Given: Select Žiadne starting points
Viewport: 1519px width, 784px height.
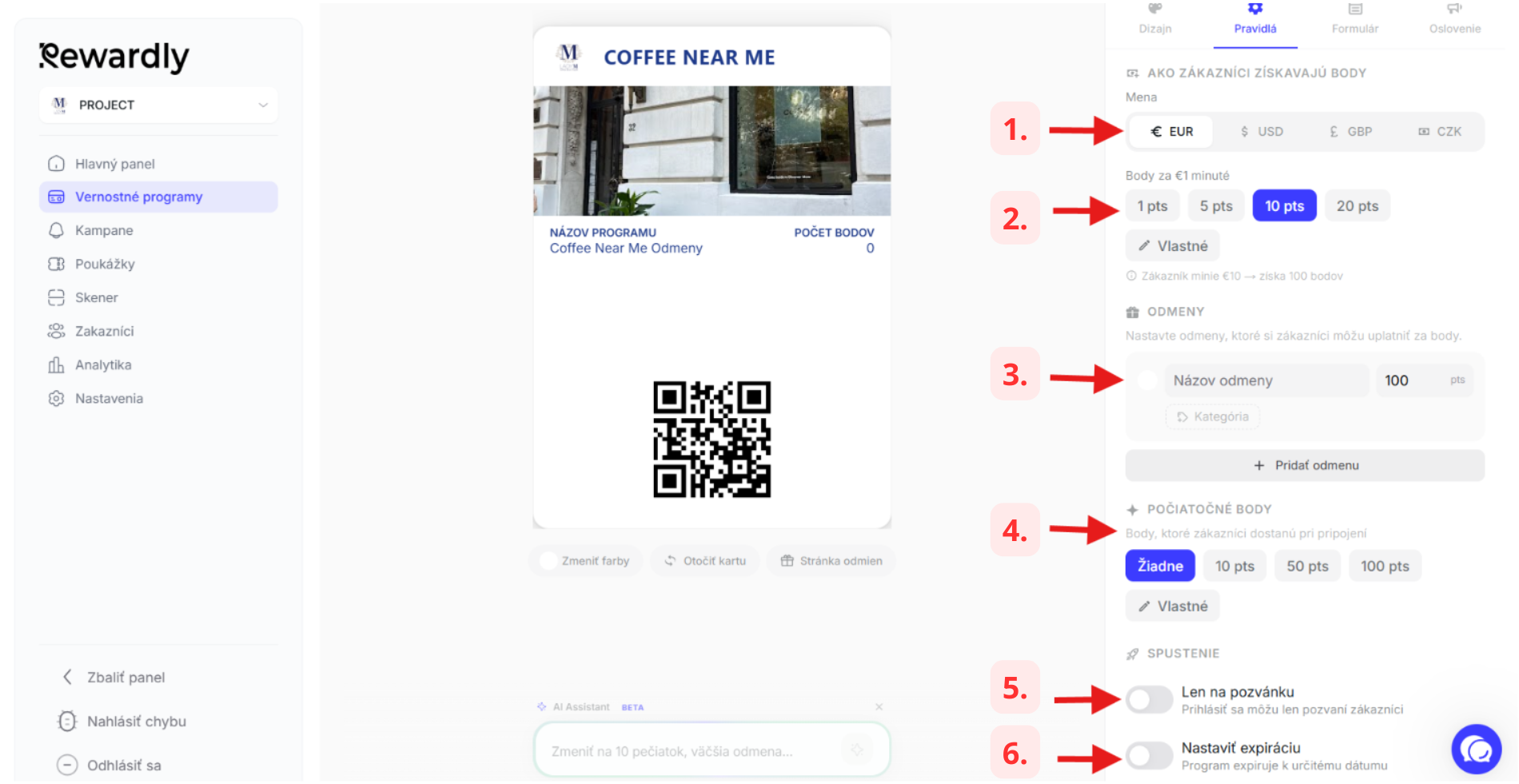Looking at the screenshot, I should (1160, 567).
